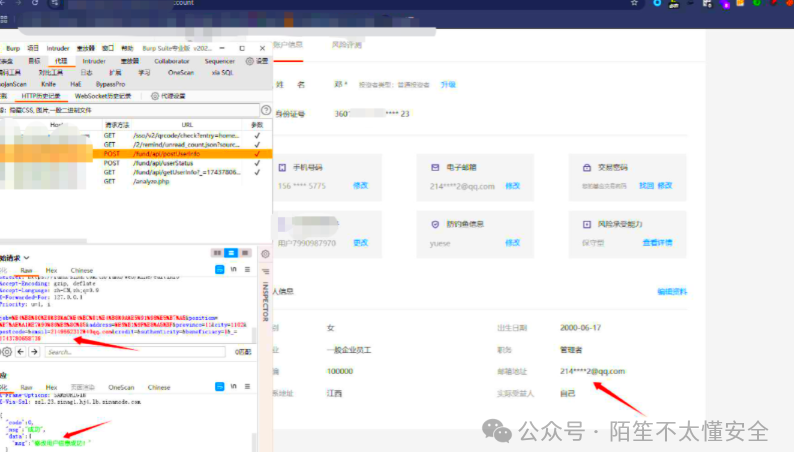Switch to combined tabbed layout view
The image size is (794, 463).
(x=245, y=253)
